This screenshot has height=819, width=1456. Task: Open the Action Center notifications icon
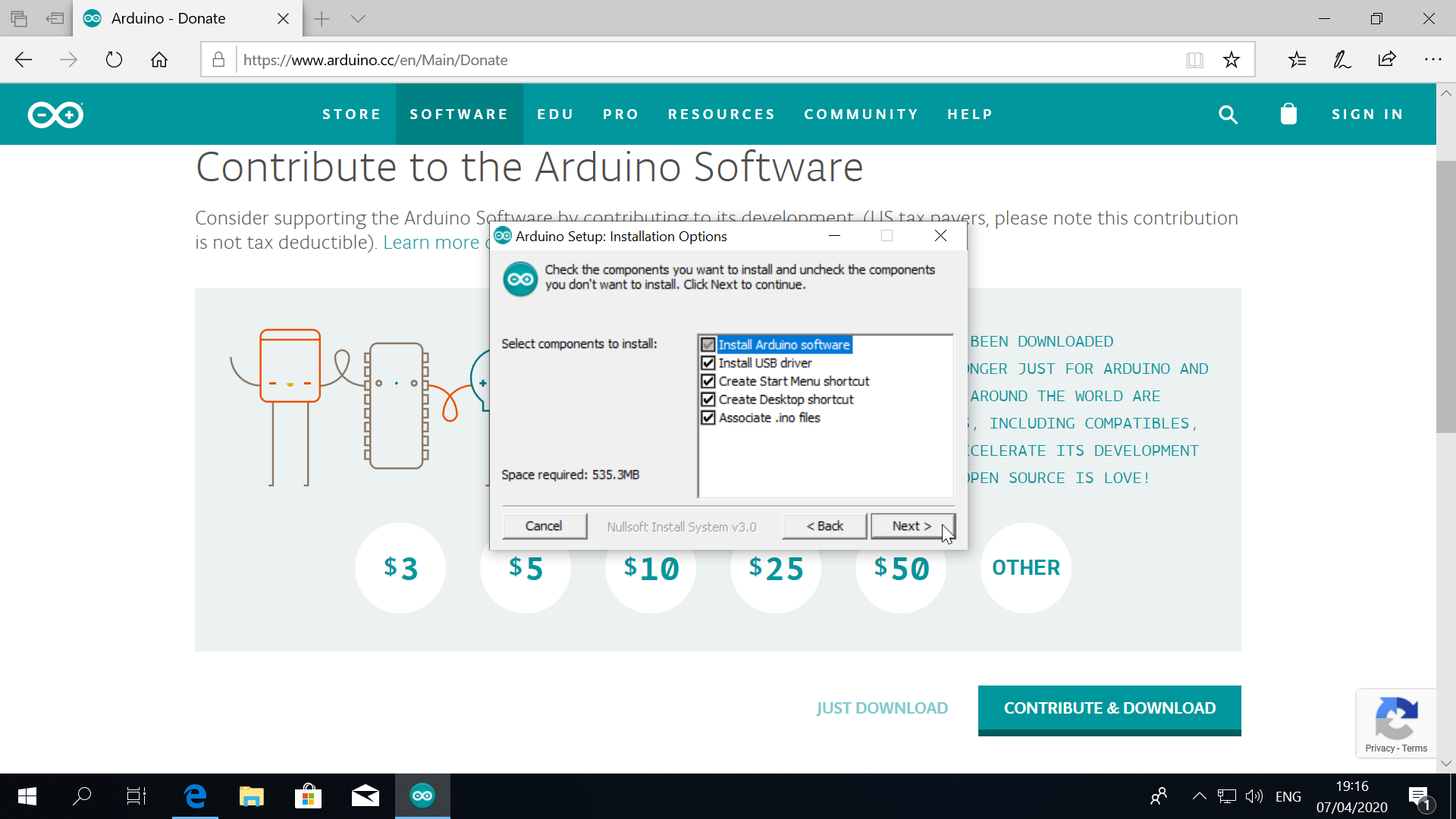[x=1419, y=797]
